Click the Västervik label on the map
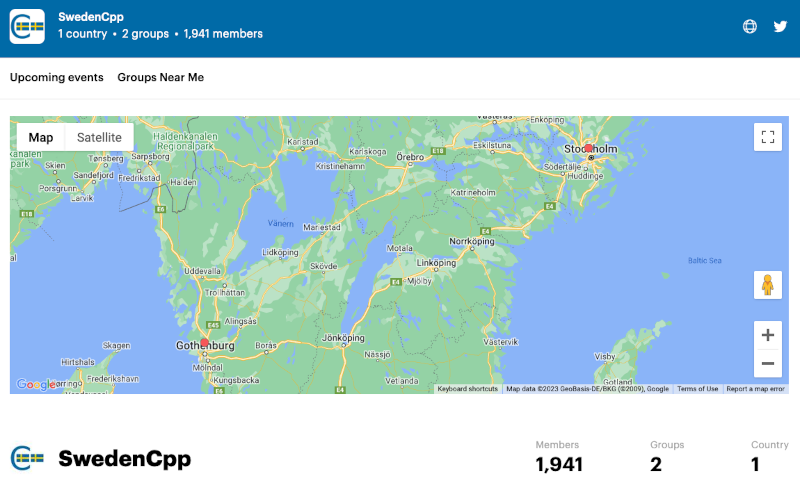The width and height of the screenshot is (800, 483). pos(501,342)
